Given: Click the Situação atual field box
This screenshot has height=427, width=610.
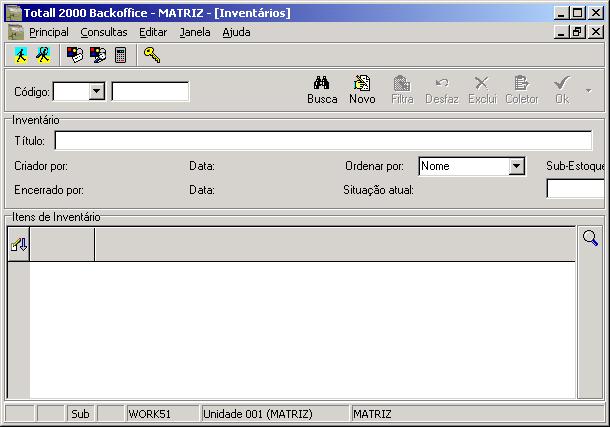Looking at the screenshot, I should click(x=575, y=189).
